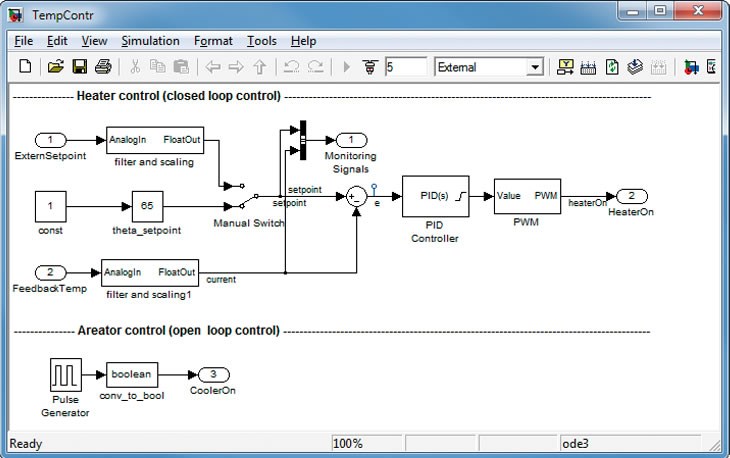The image size is (730, 458).
Task: Open the toolbar icon right of External dropdown
Action: pos(565,67)
